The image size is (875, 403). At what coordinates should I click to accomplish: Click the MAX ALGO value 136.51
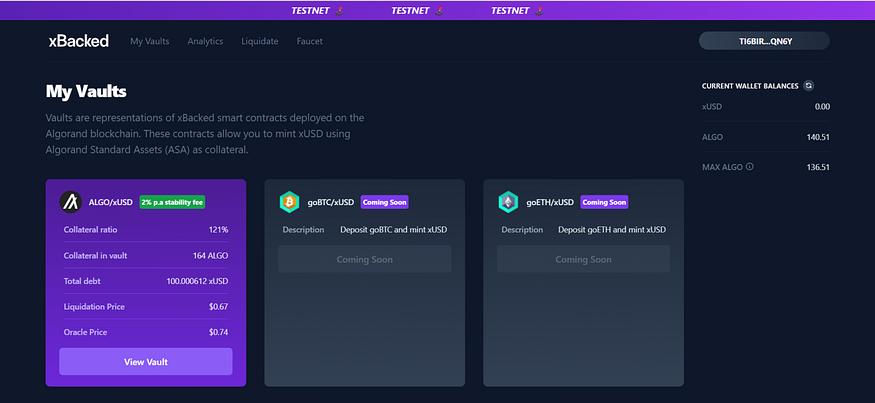coord(818,167)
